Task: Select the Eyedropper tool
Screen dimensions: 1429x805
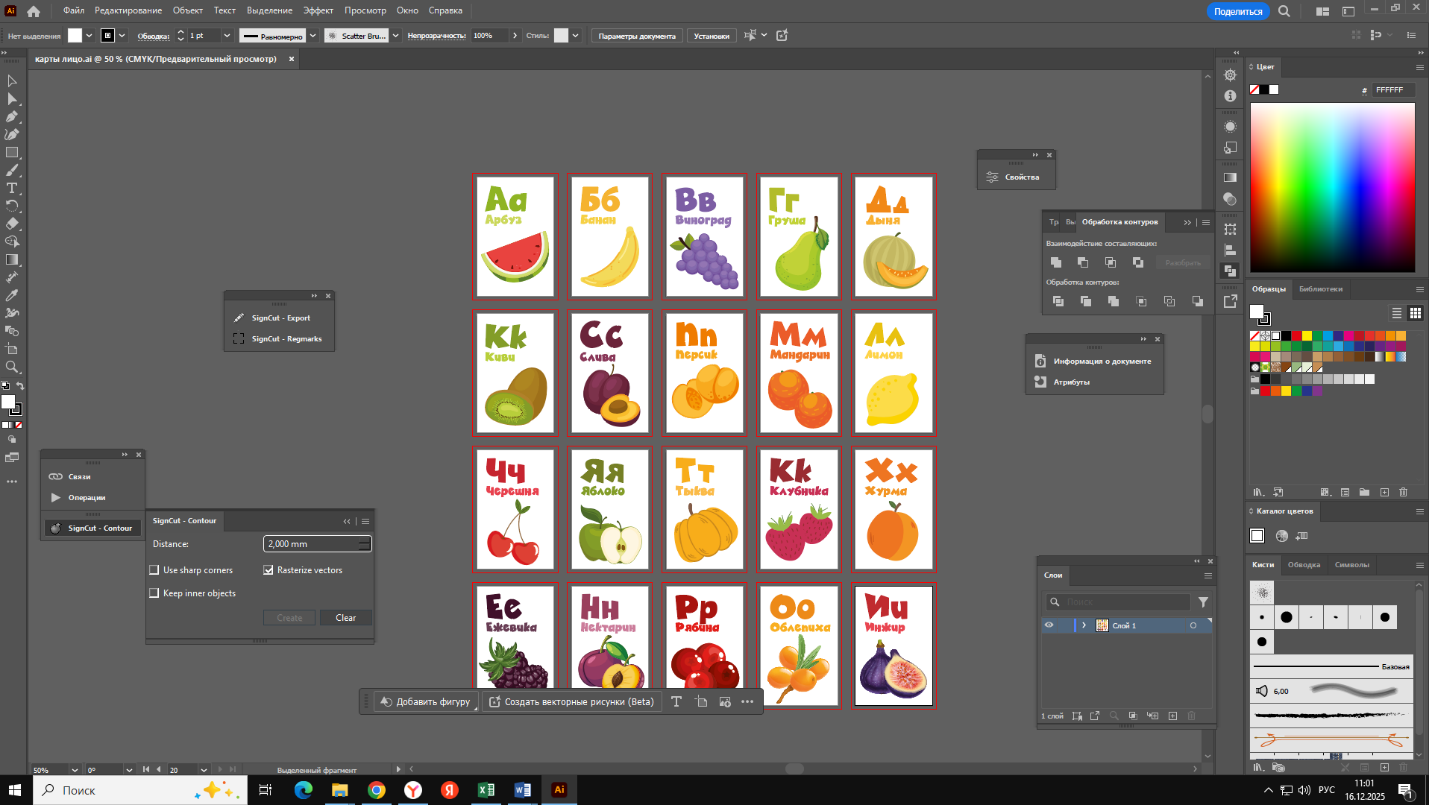Action: (x=12, y=295)
